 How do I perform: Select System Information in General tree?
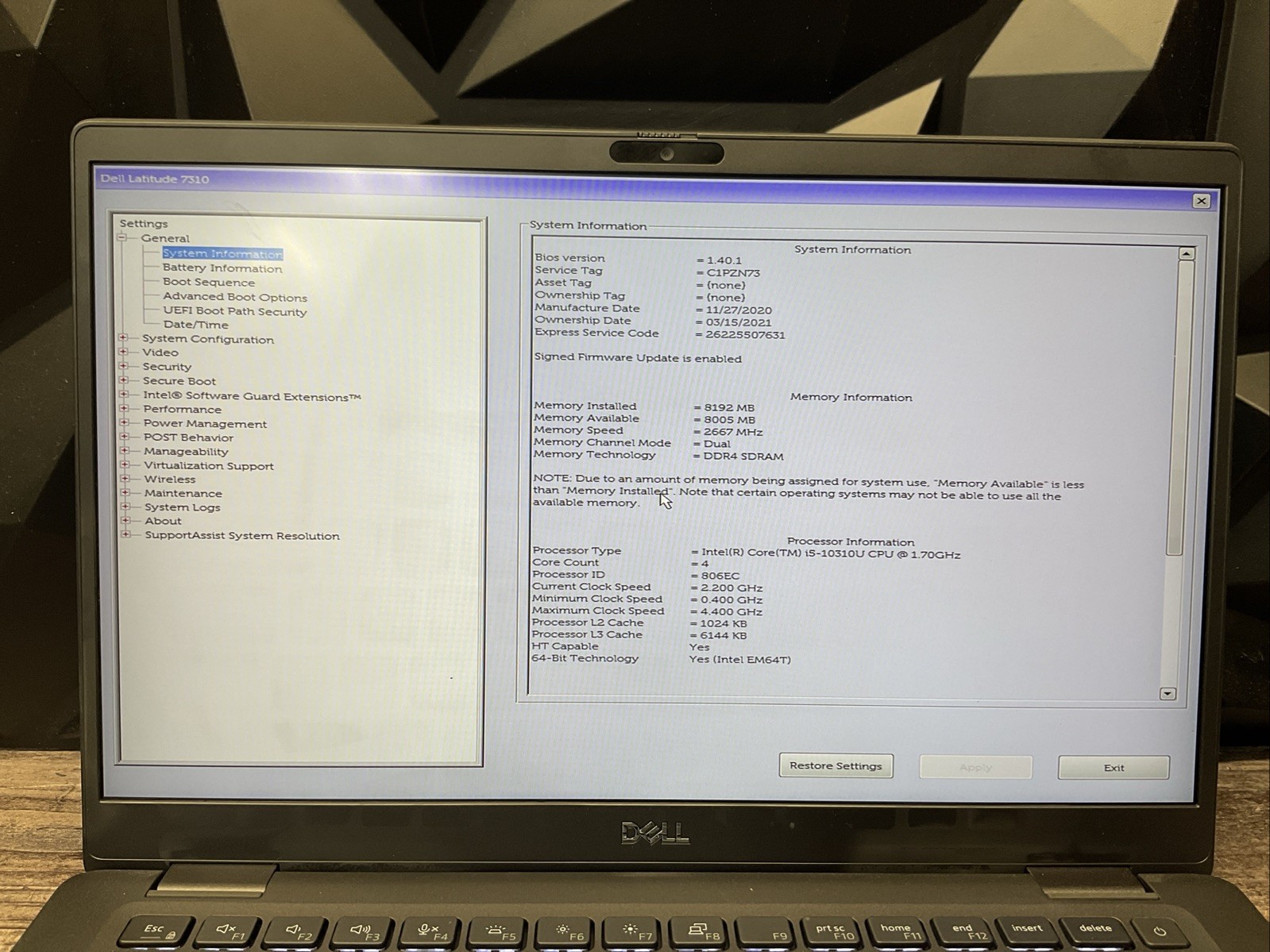click(x=222, y=253)
